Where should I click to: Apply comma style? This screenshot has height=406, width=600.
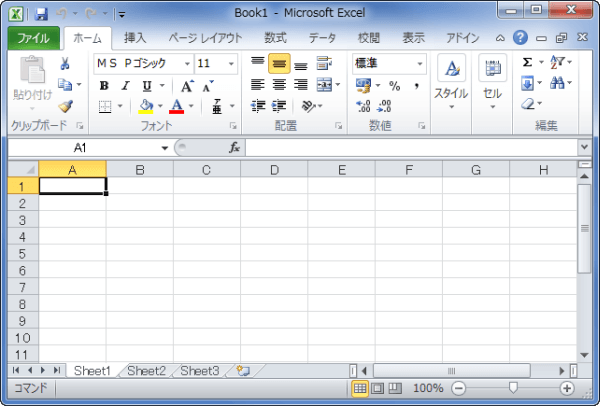(x=416, y=86)
